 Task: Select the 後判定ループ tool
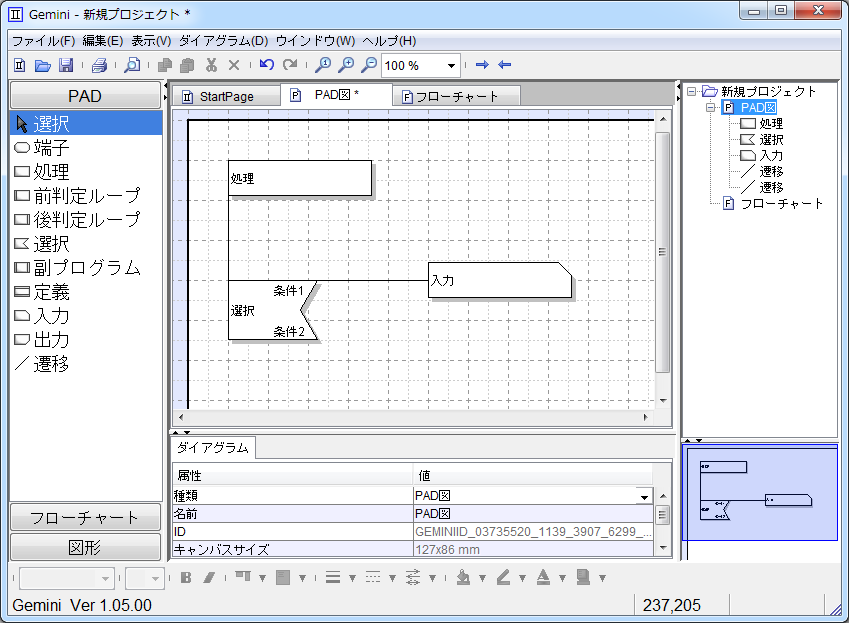[x=86, y=220]
